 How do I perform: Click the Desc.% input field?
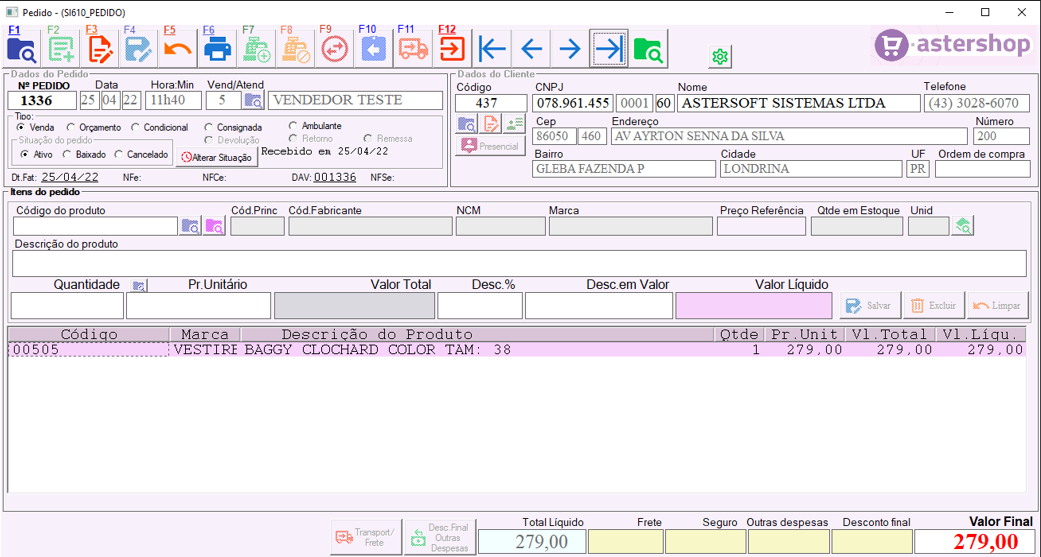[x=479, y=305]
